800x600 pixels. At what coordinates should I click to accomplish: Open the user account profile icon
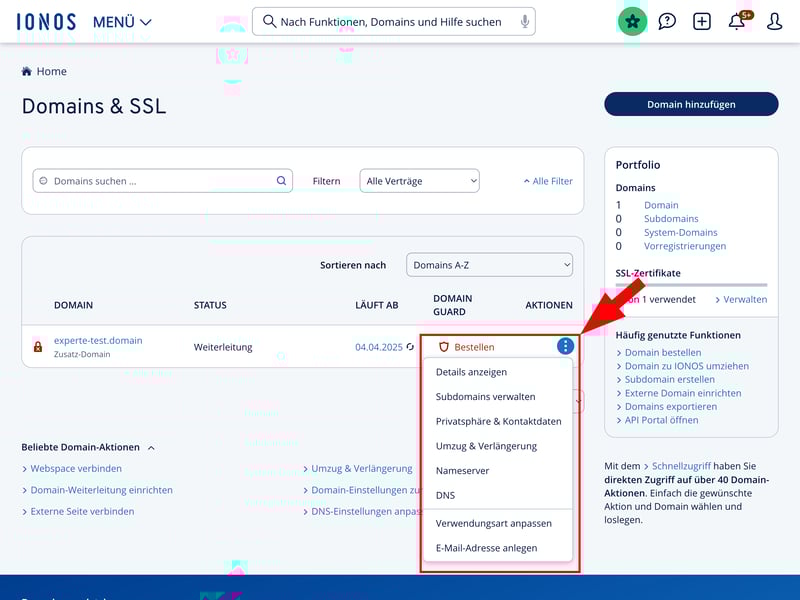774,21
